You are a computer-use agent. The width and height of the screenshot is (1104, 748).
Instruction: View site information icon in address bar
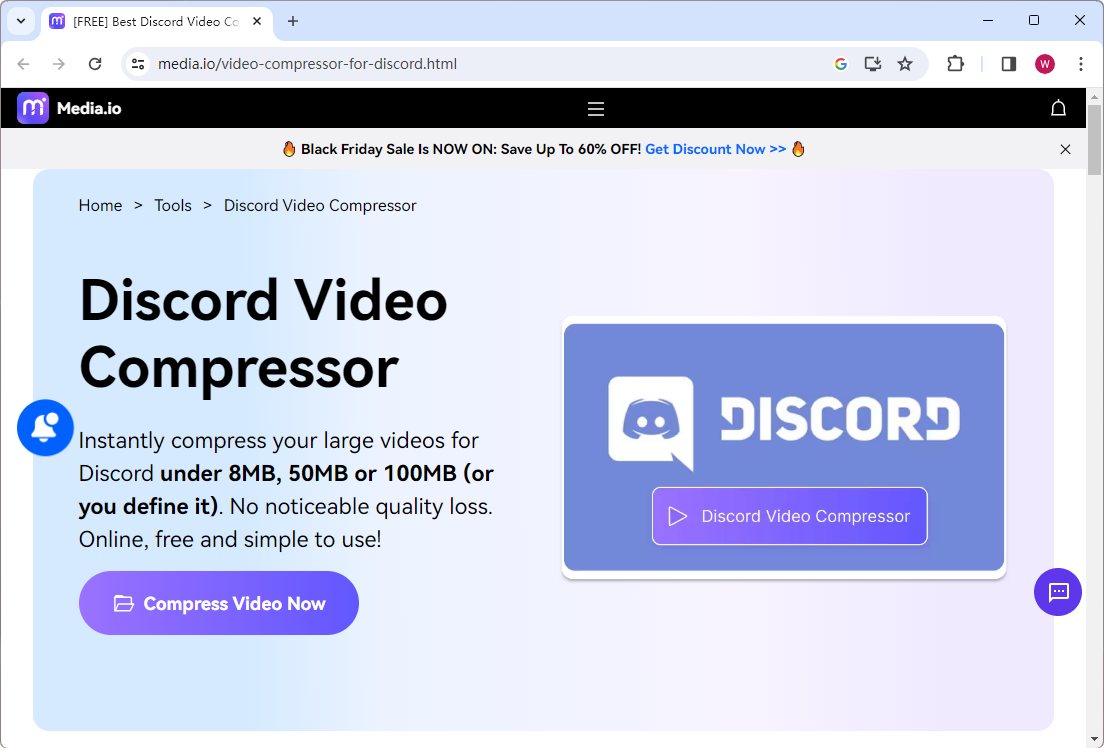[138, 64]
